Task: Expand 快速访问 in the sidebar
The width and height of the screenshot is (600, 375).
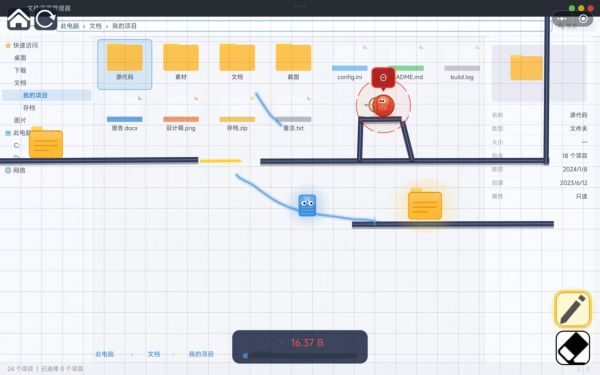Action: 26,45
